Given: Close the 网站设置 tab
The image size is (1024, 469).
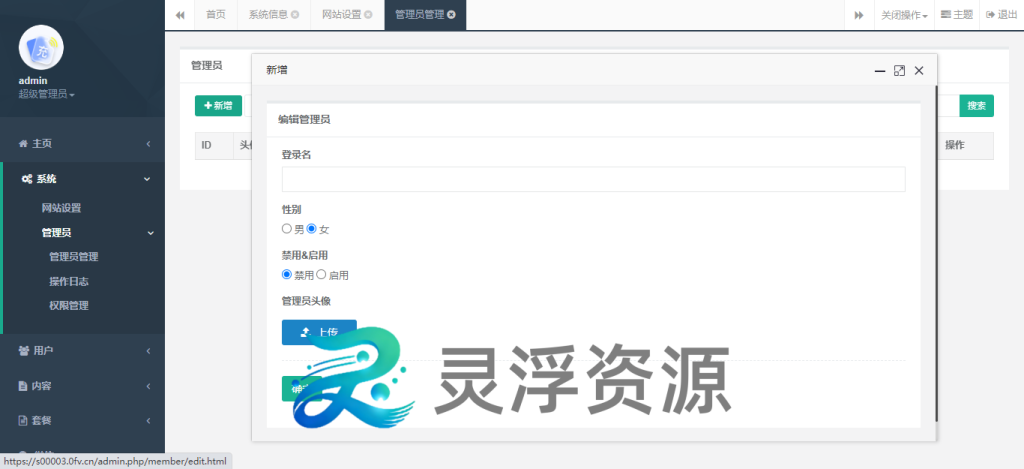Looking at the screenshot, I should click(x=368, y=14).
